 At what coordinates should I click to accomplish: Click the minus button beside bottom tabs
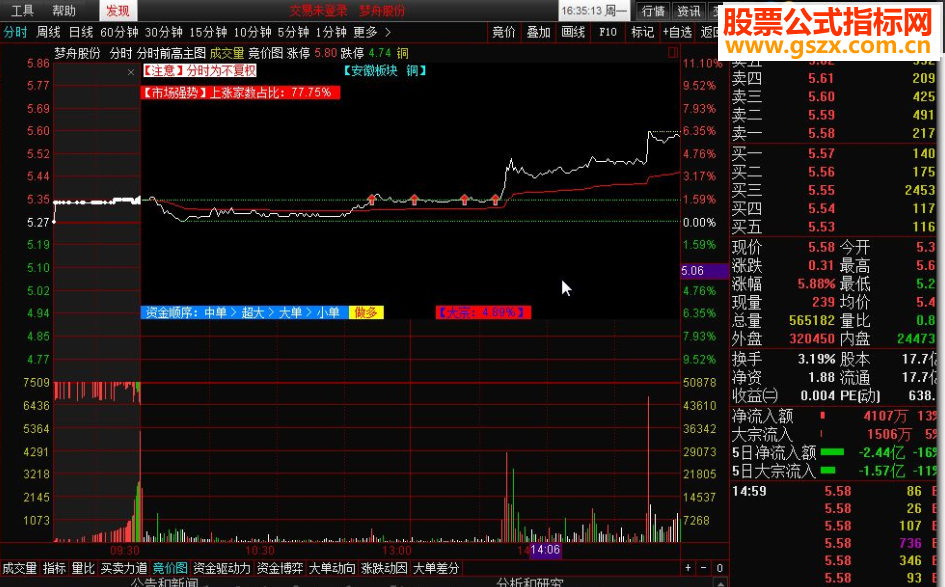[703, 568]
